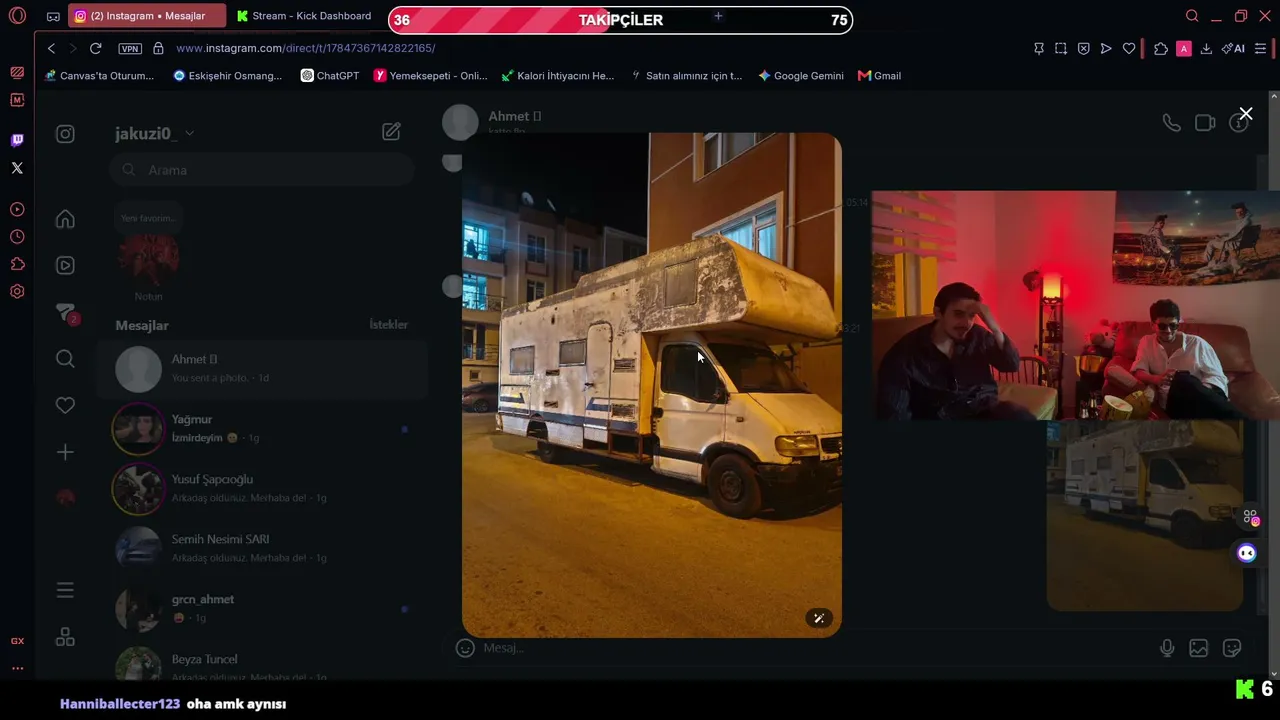Open the toolbar extensions puzzle icon
1280x720 pixels.
tap(1161, 48)
